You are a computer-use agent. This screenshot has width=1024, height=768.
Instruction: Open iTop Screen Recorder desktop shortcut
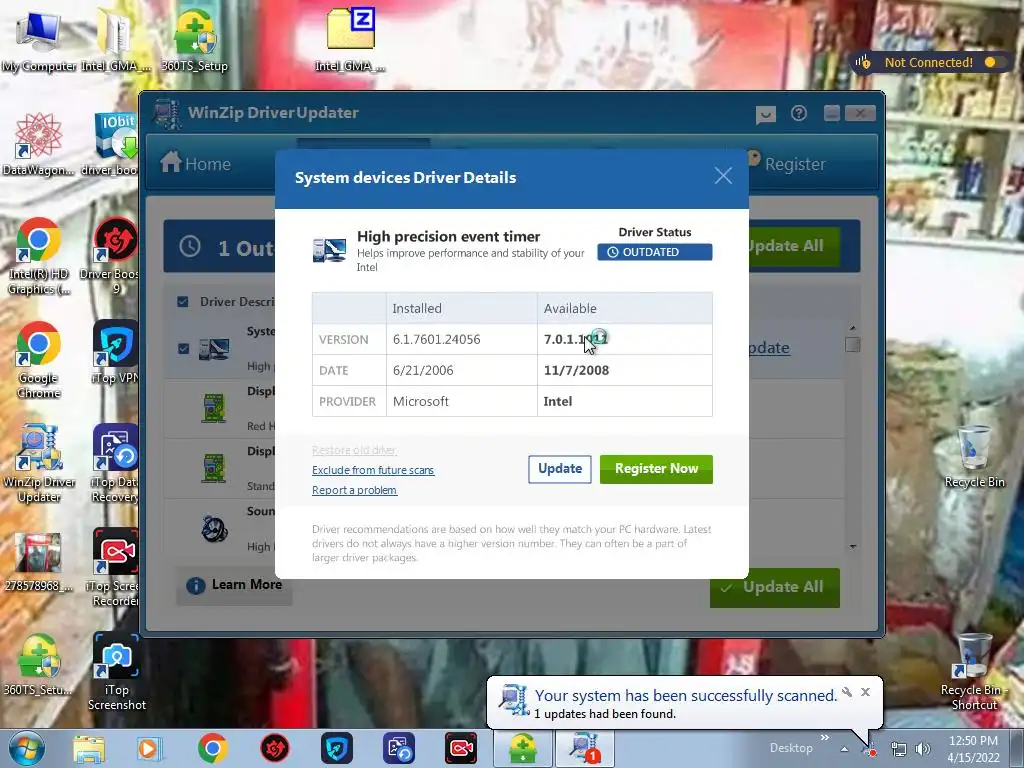click(115, 568)
